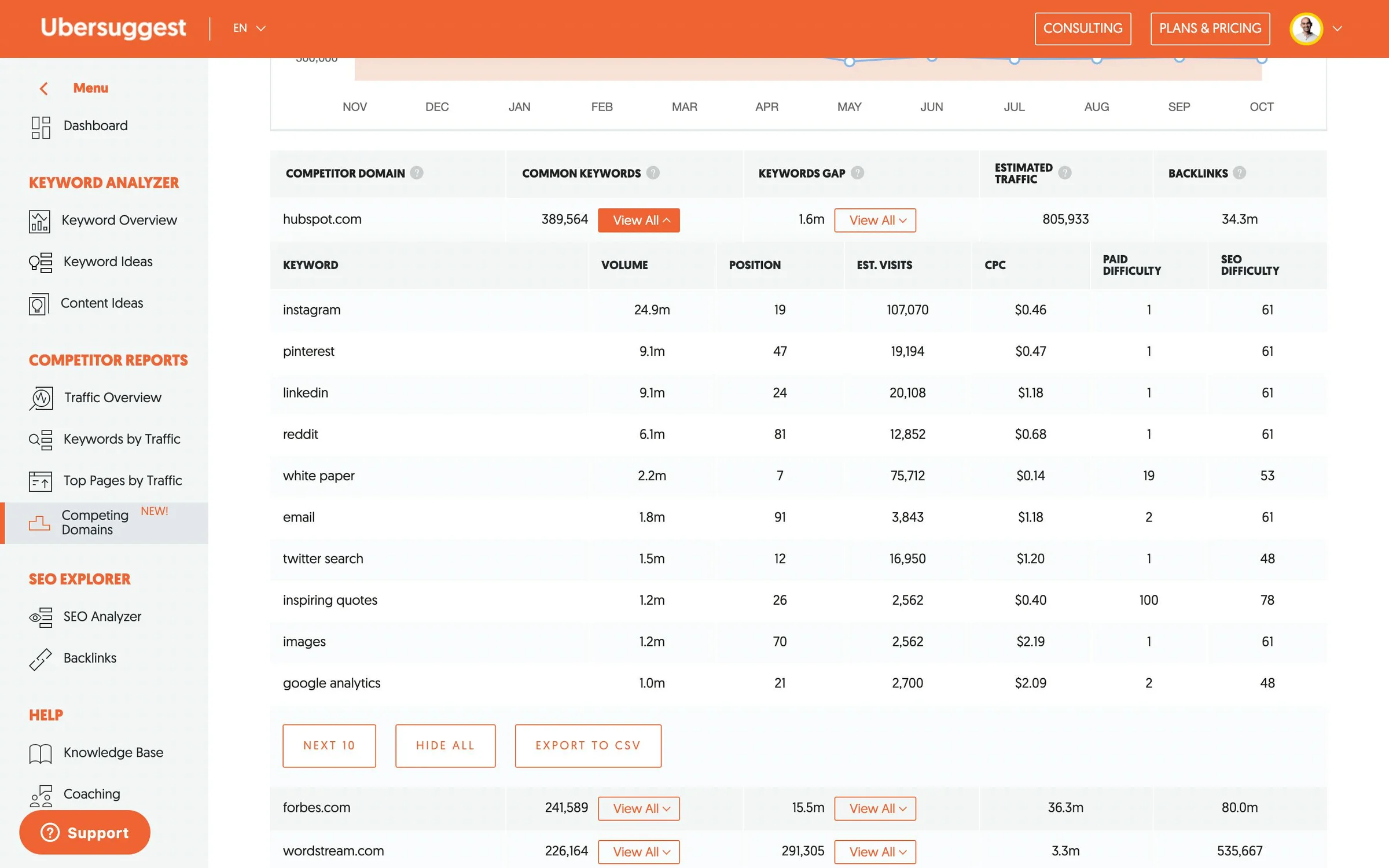
Task: Click the Keywords by Traffic icon
Action: click(x=41, y=440)
